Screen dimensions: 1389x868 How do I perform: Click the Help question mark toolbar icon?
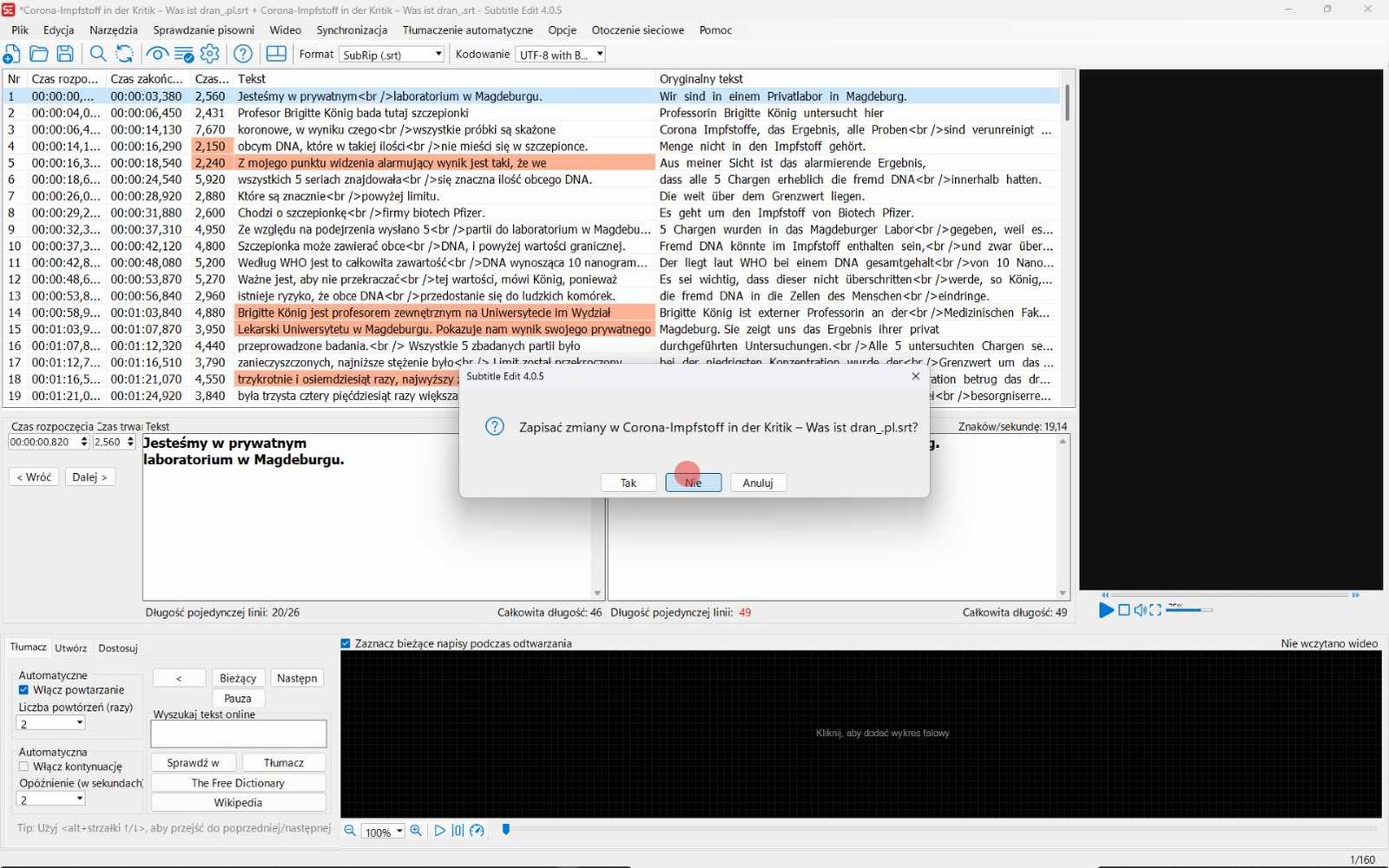(243, 54)
